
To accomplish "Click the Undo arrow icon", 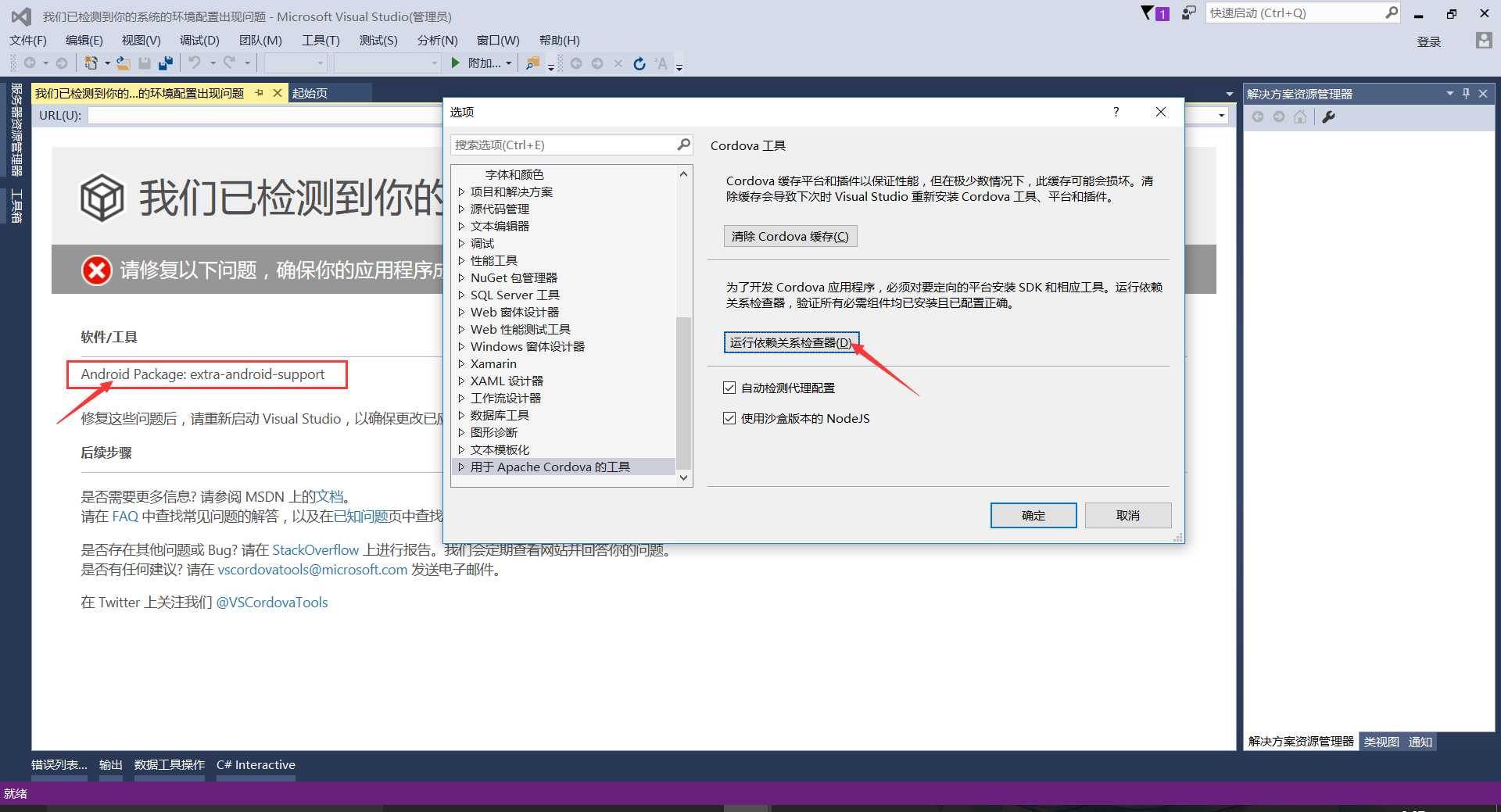I will coord(195,63).
